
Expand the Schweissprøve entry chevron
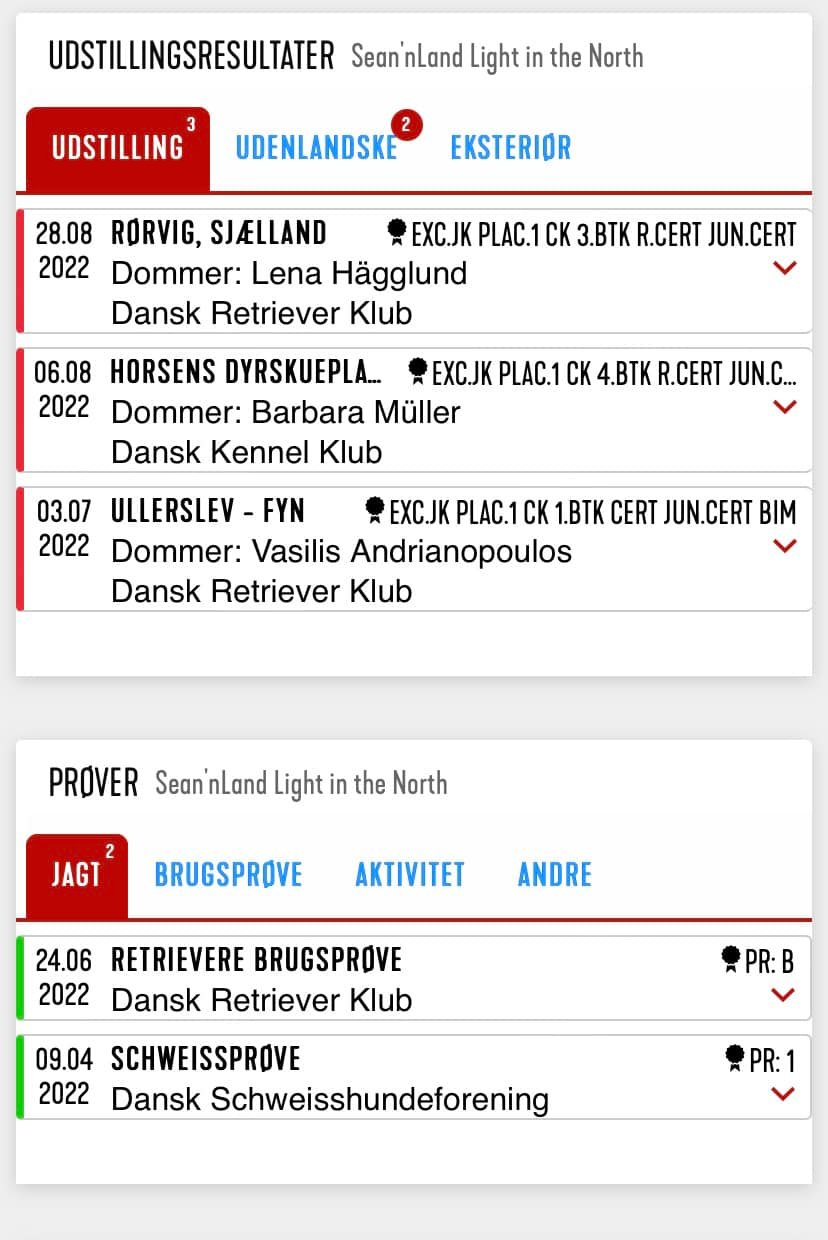[x=783, y=1094]
